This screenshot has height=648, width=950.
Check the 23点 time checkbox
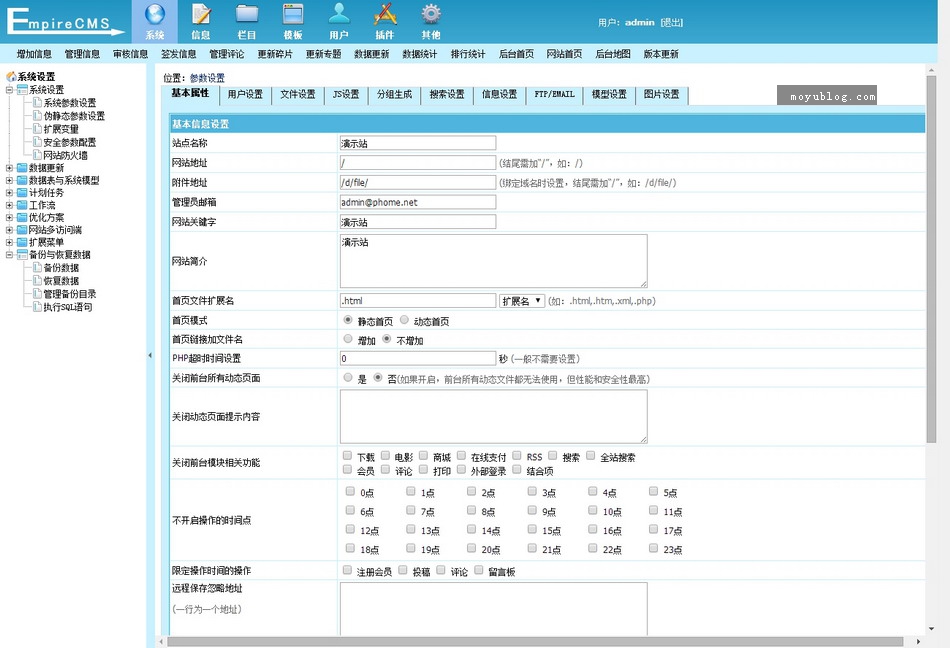click(653, 548)
